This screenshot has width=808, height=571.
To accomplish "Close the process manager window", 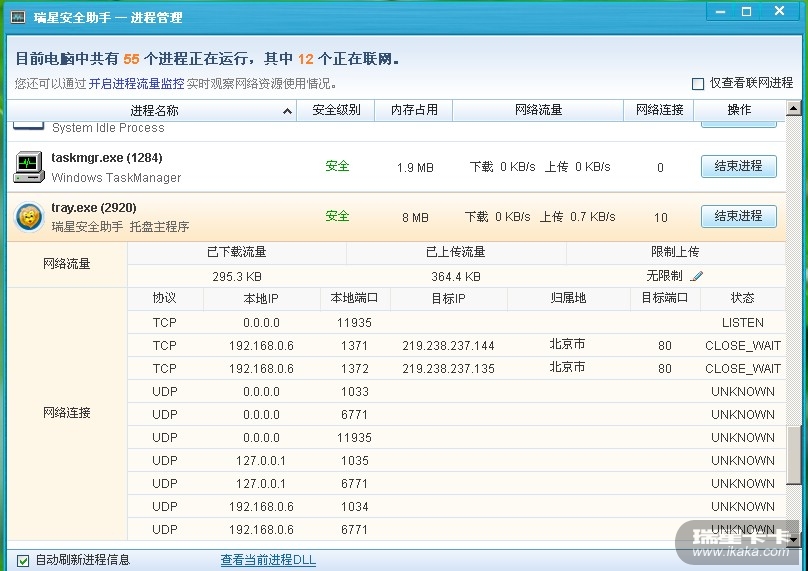I will click(778, 11).
